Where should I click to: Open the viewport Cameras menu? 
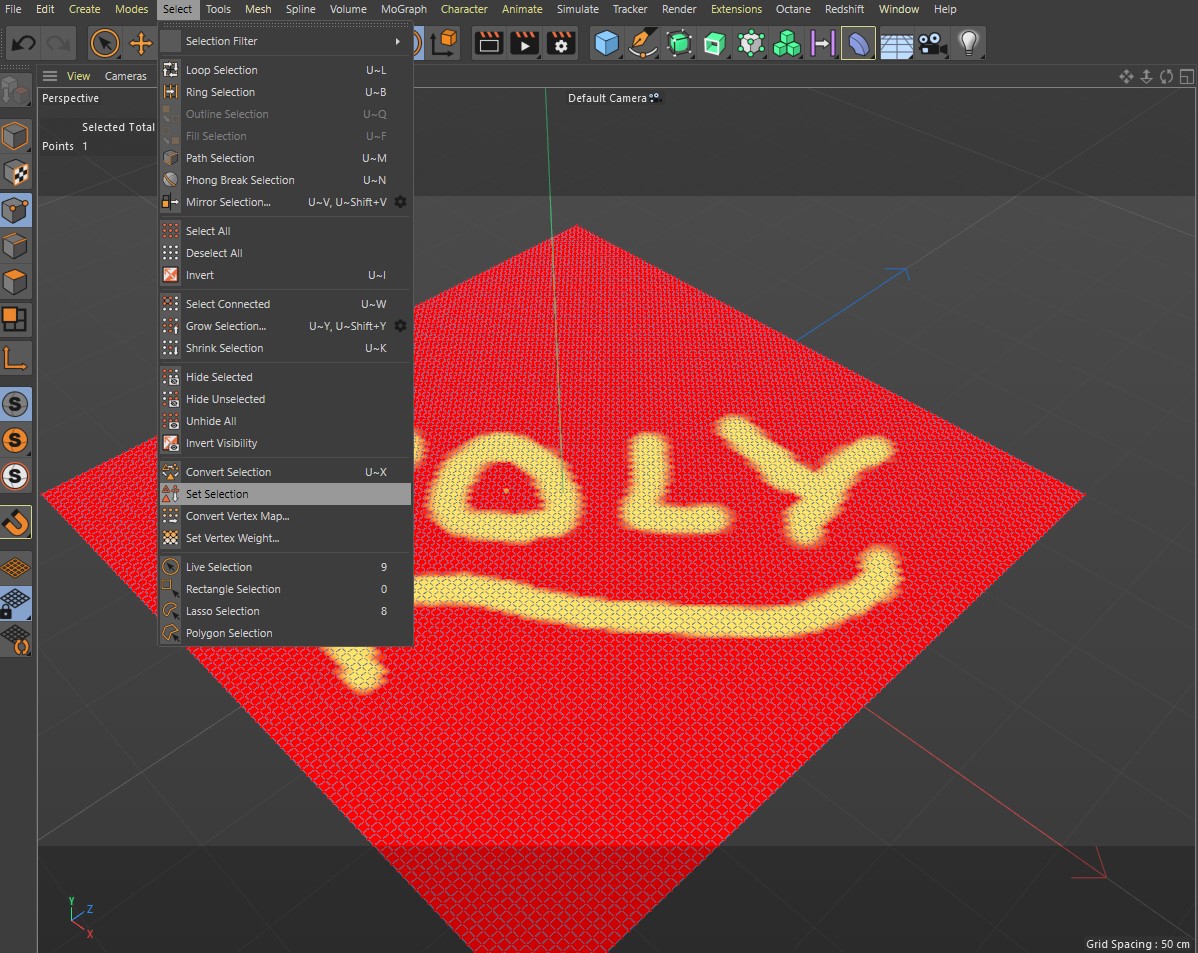[x=125, y=76]
